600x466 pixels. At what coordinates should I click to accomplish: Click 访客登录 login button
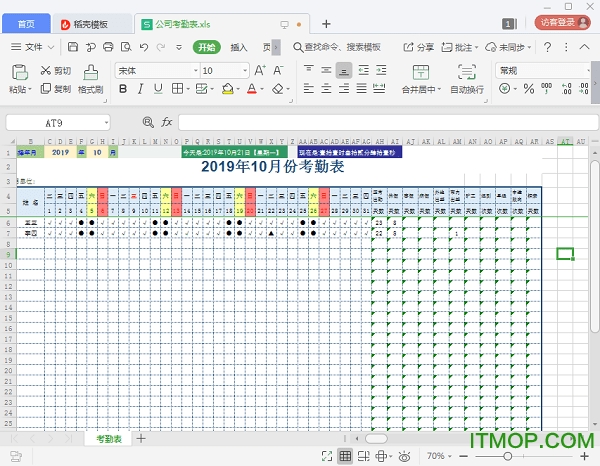pyautogui.click(x=562, y=23)
